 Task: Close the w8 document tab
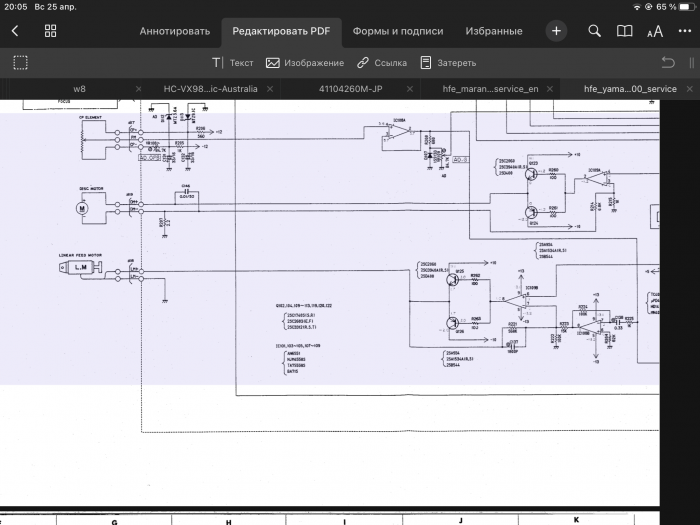click(138, 89)
